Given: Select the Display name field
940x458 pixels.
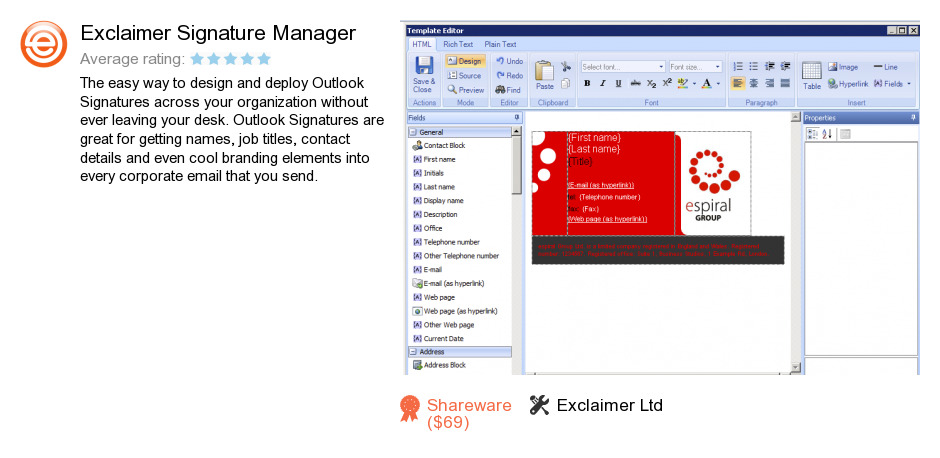Looking at the screenshot, I should 438,201.
